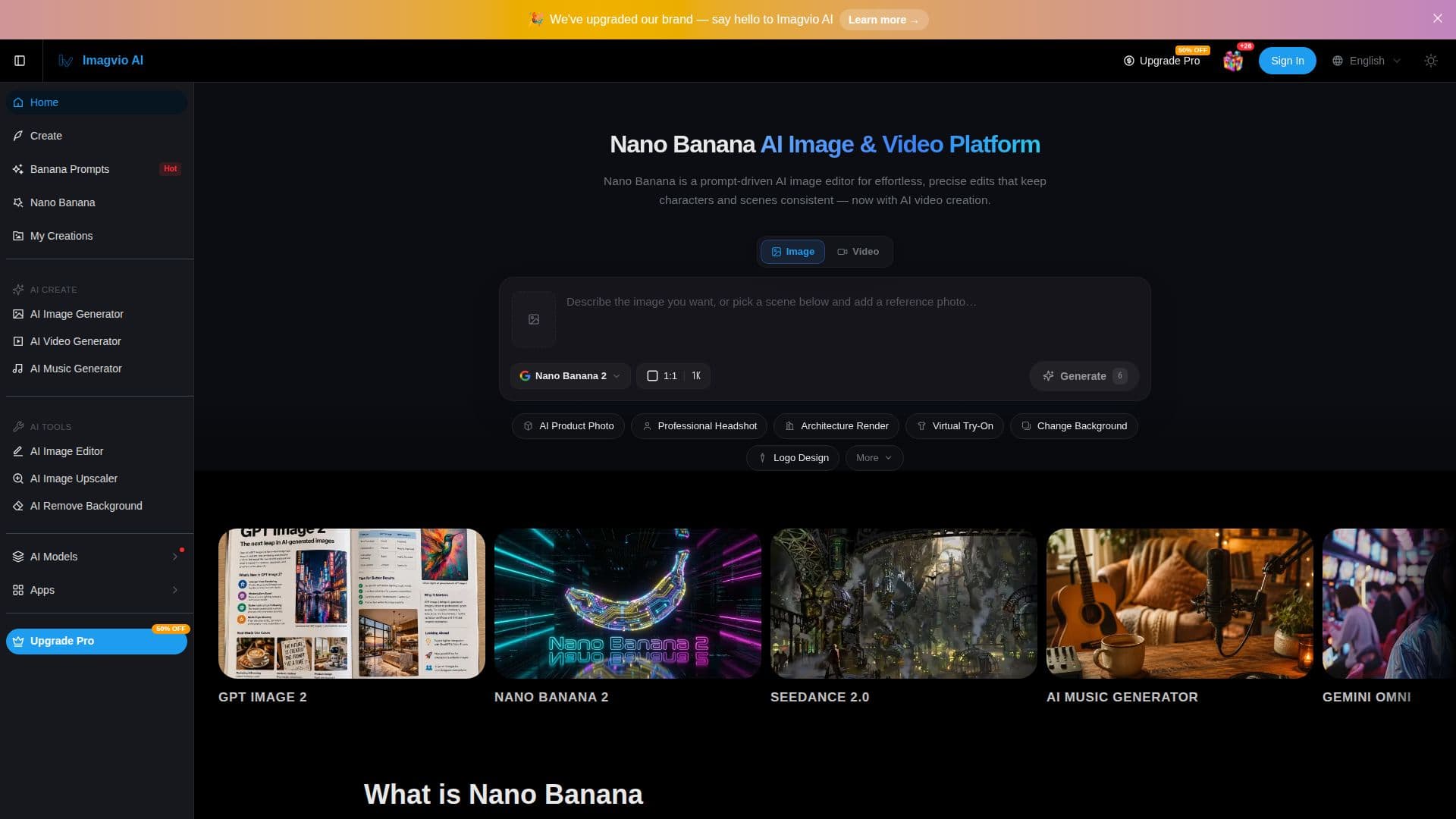Click the reference photo upload icon
The height and width of the screenshot is (819, 1456).
pos(534,319)
